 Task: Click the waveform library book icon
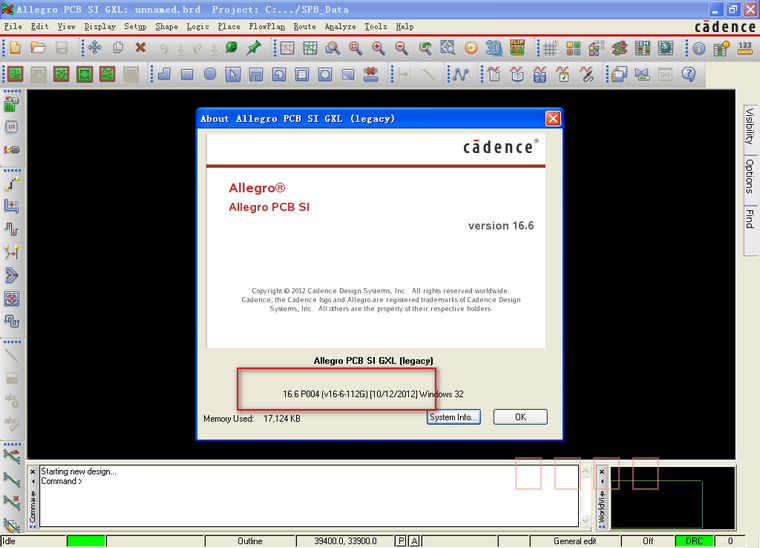[517, 74]
